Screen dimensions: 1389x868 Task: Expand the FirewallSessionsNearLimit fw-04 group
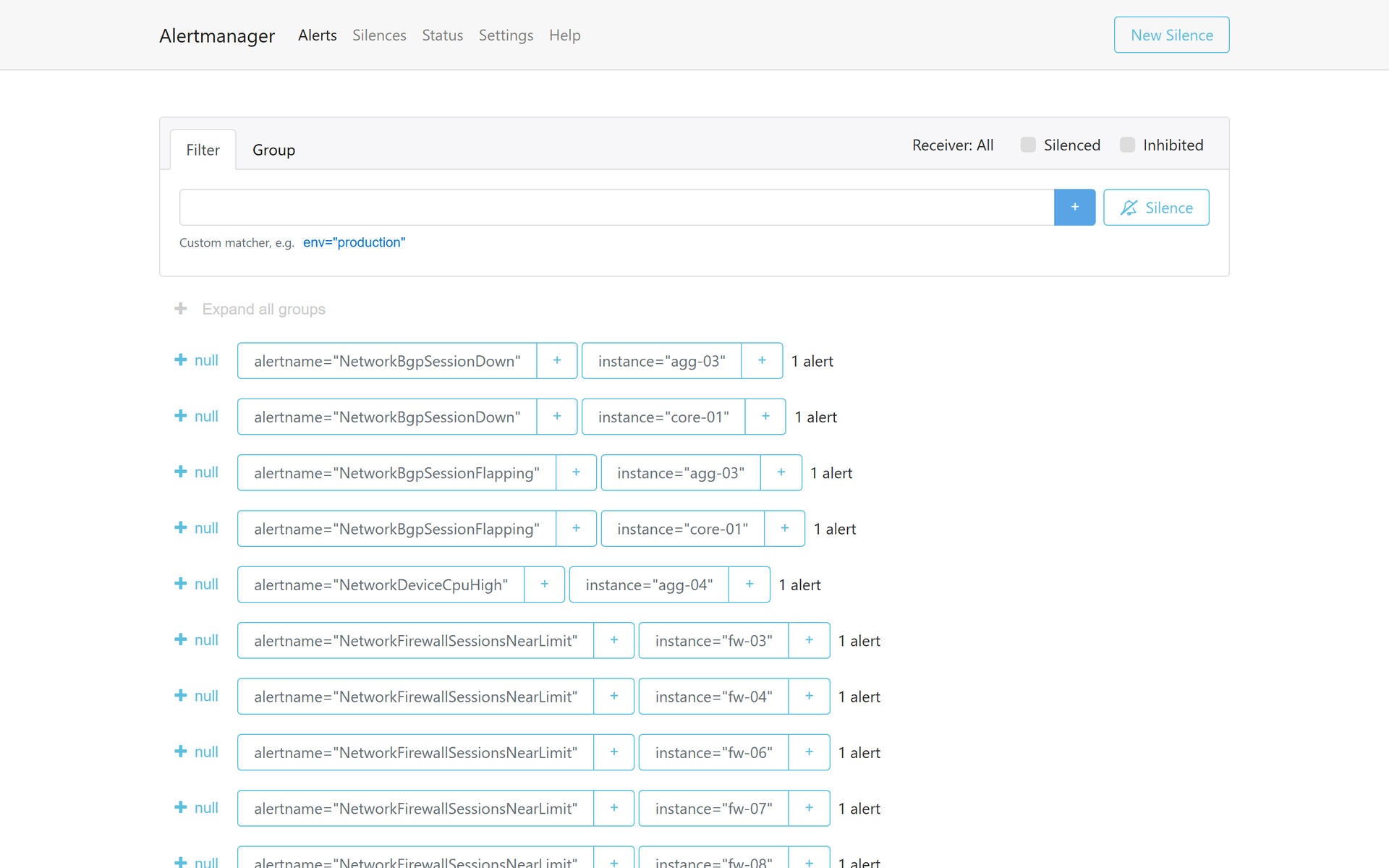(x=196, y=697)
